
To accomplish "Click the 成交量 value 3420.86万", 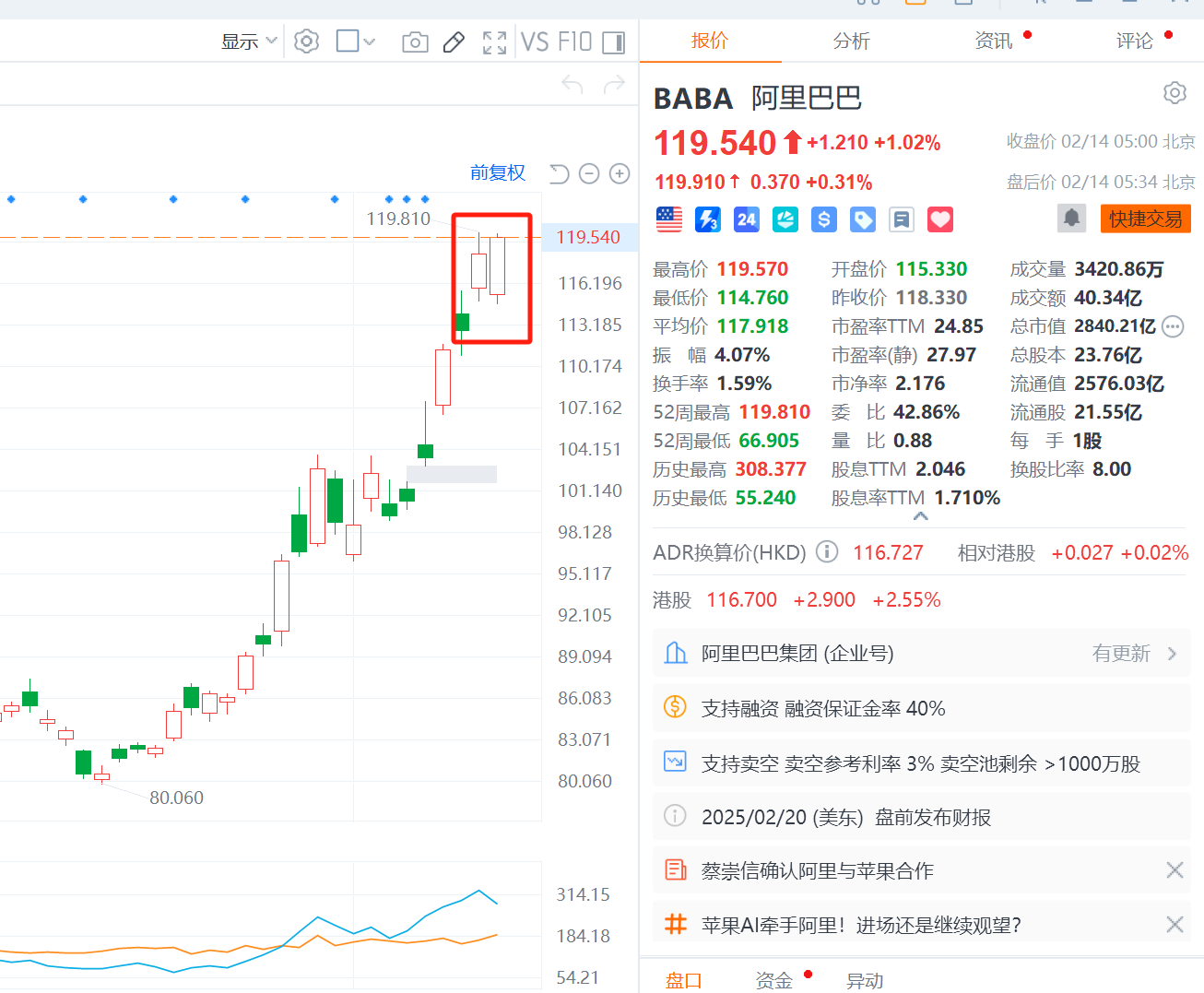I will pyautogui.click(x=1119, y=269).
